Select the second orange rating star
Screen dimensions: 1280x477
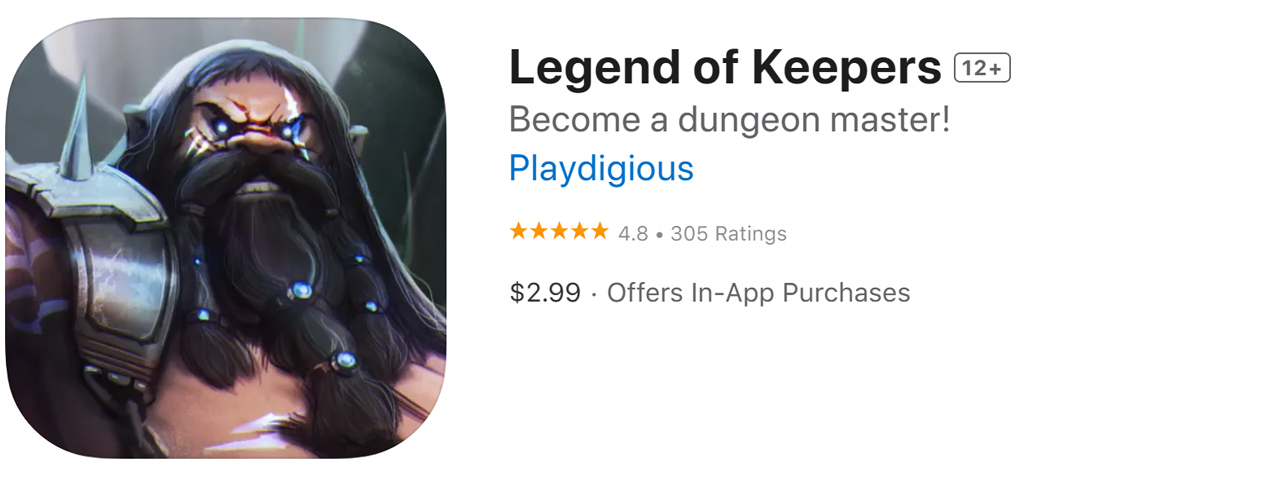click(x=539, y=232)
